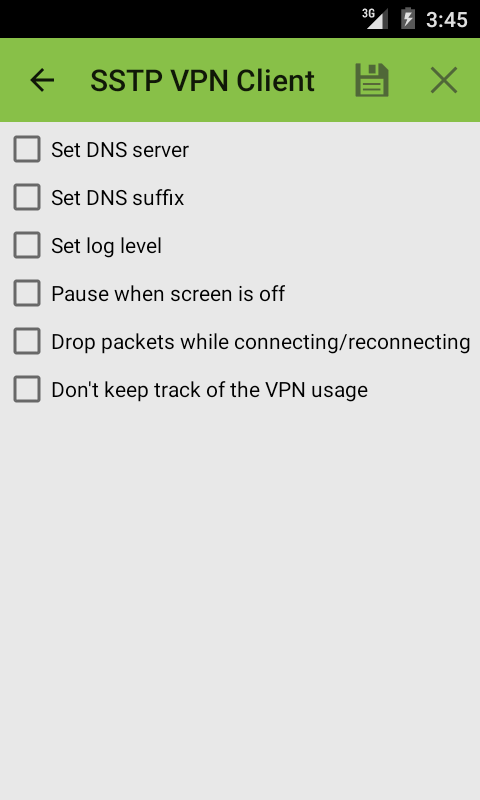Save settings with the floppy disk icon
The height and width of the screenshot is (800, 480).
[372, 80]
